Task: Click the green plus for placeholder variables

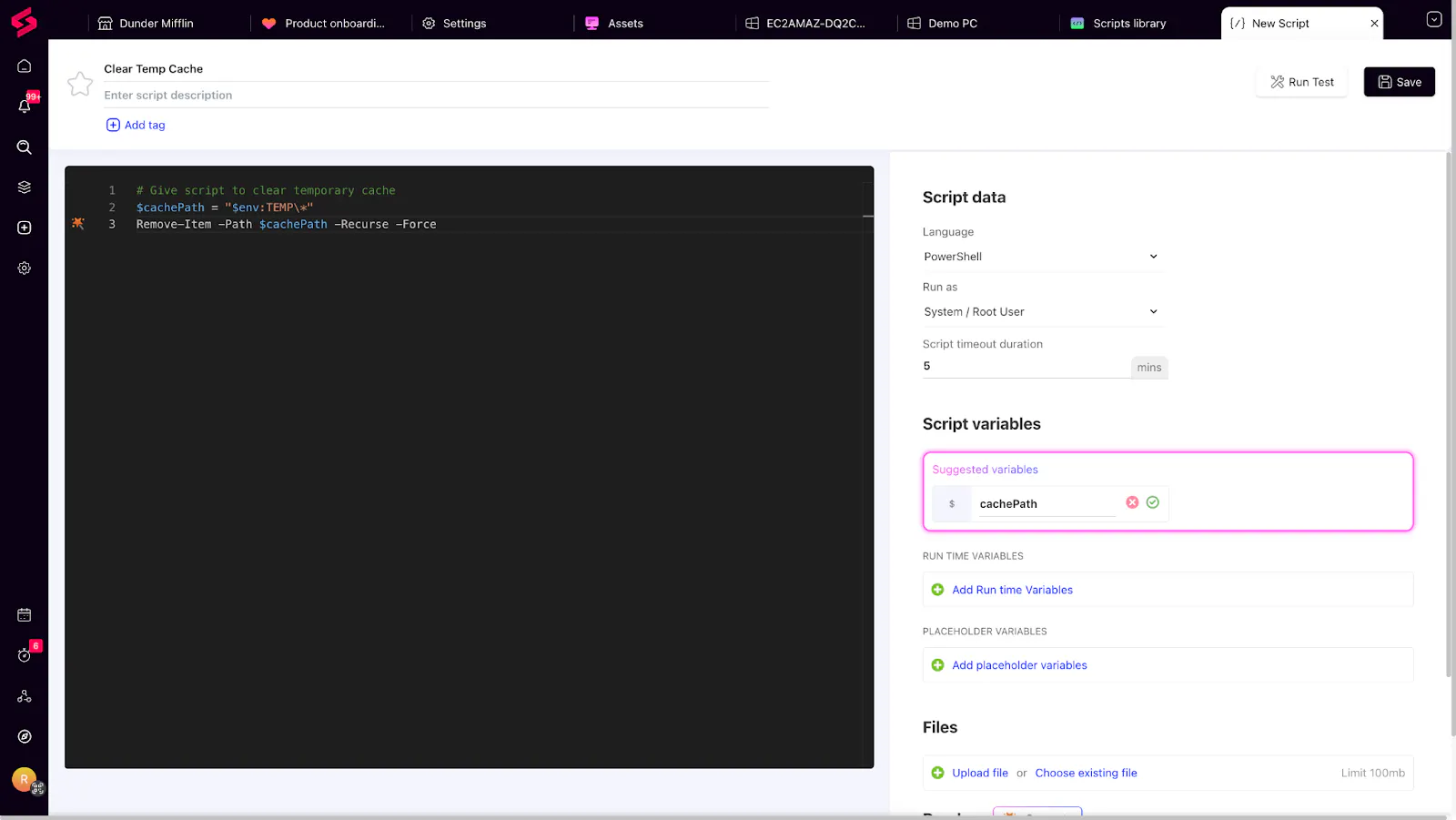Action: pyautogui.click(x=937, y=665)
